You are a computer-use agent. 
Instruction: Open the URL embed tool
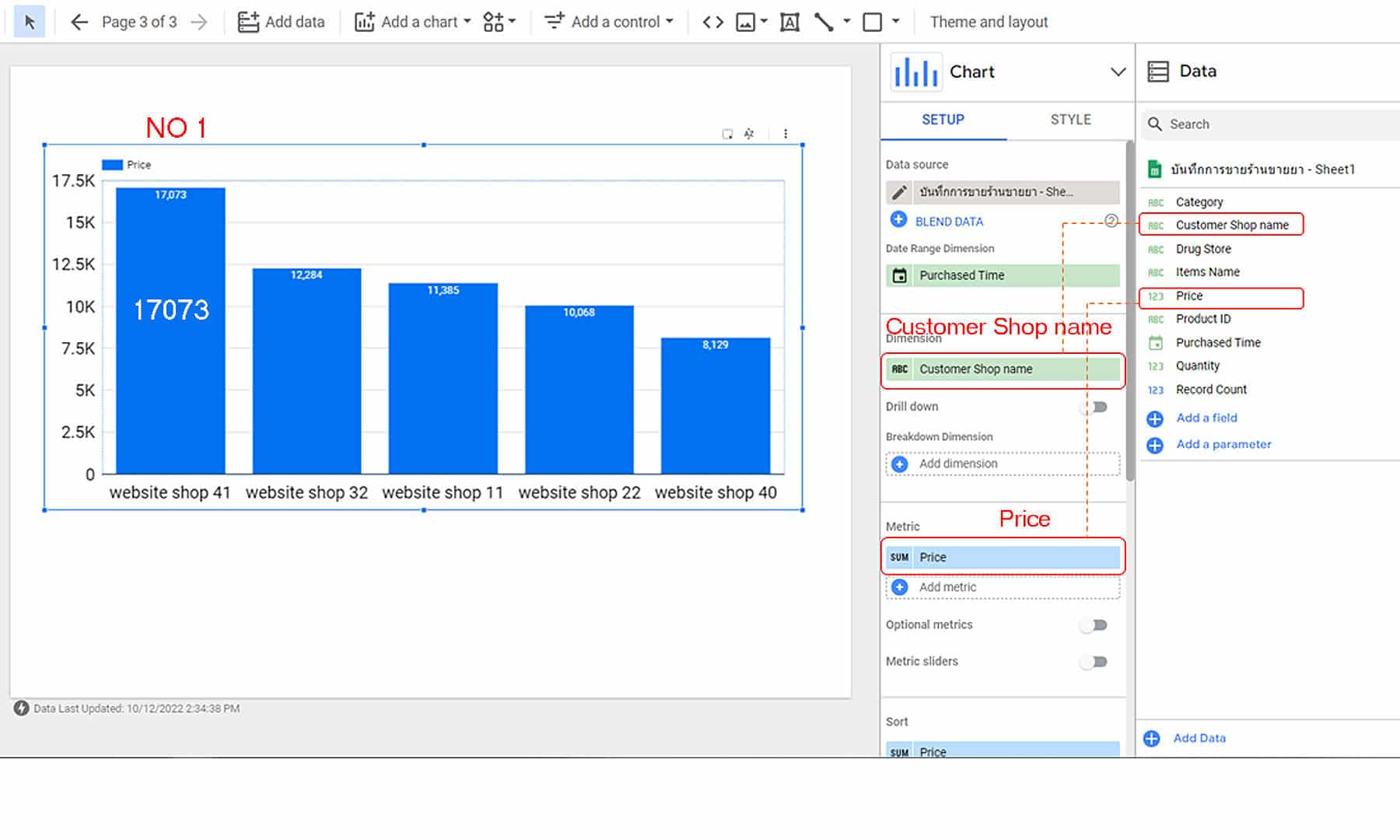point(712,22)
